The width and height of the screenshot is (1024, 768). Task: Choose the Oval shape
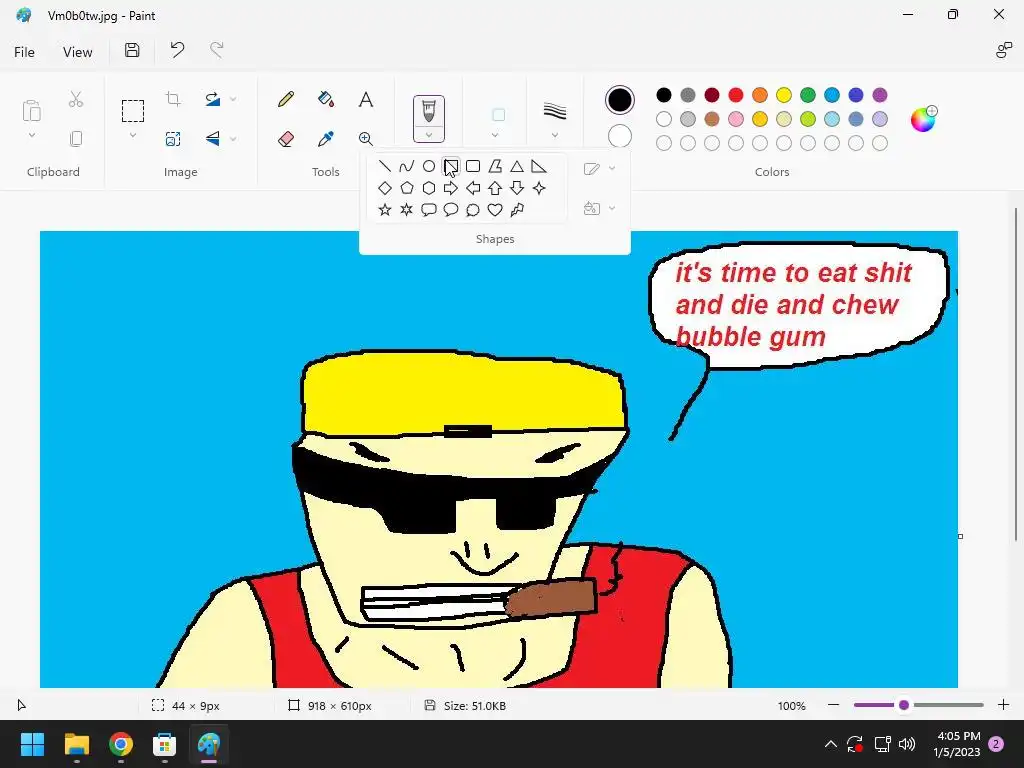428,167
